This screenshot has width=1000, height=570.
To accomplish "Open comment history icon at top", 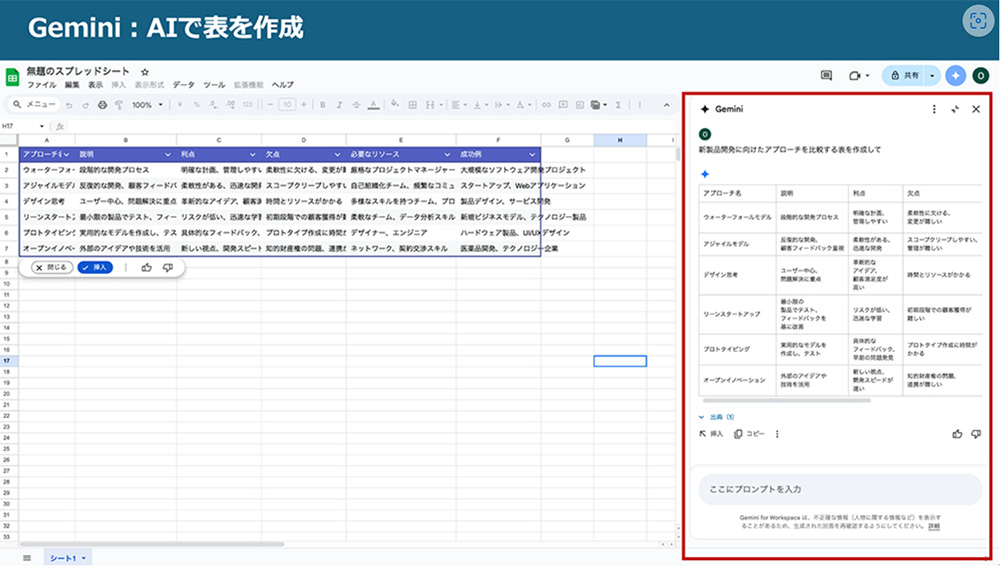I will [827, 75].
